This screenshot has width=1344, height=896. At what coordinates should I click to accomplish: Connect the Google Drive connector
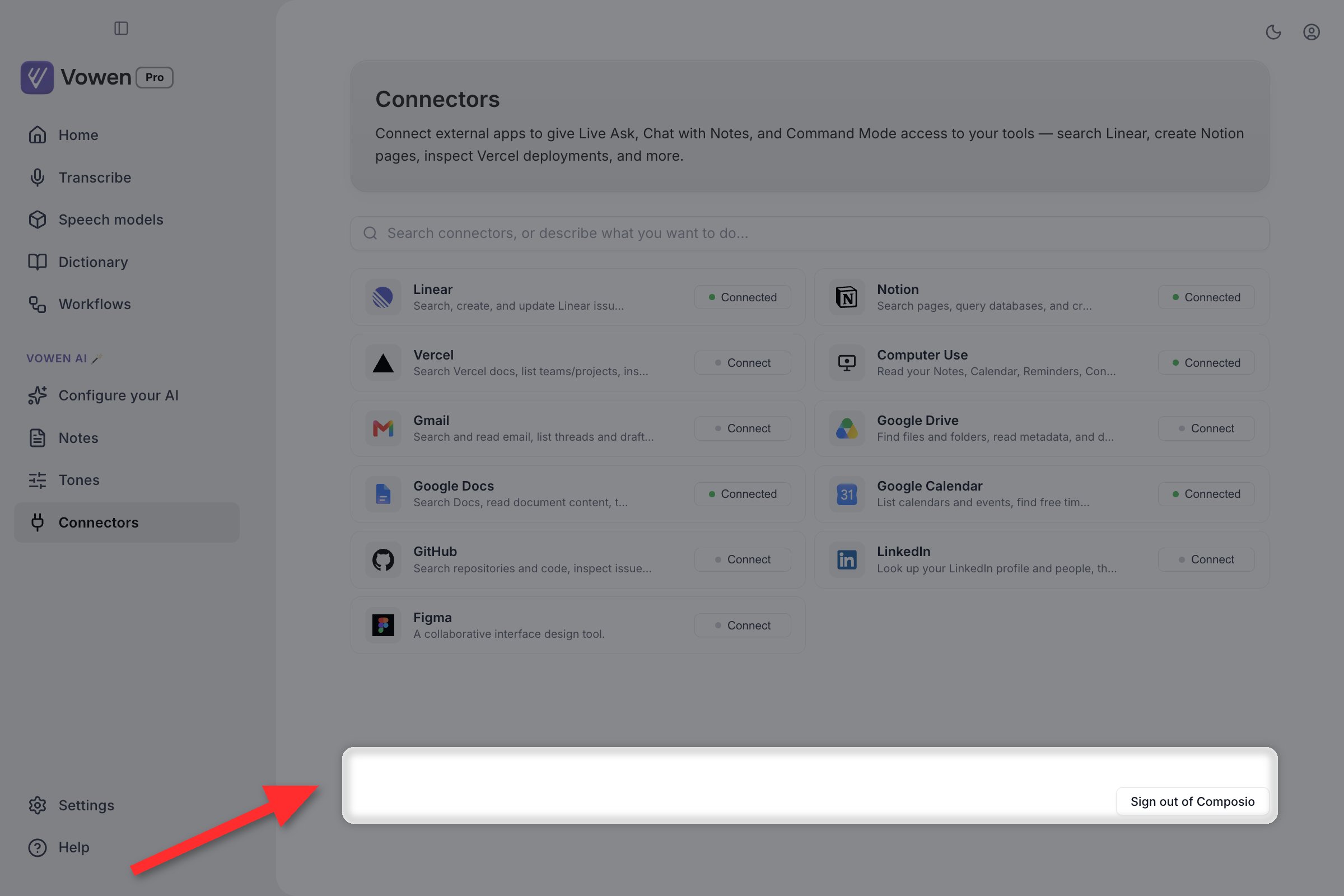click(1206, 428)
